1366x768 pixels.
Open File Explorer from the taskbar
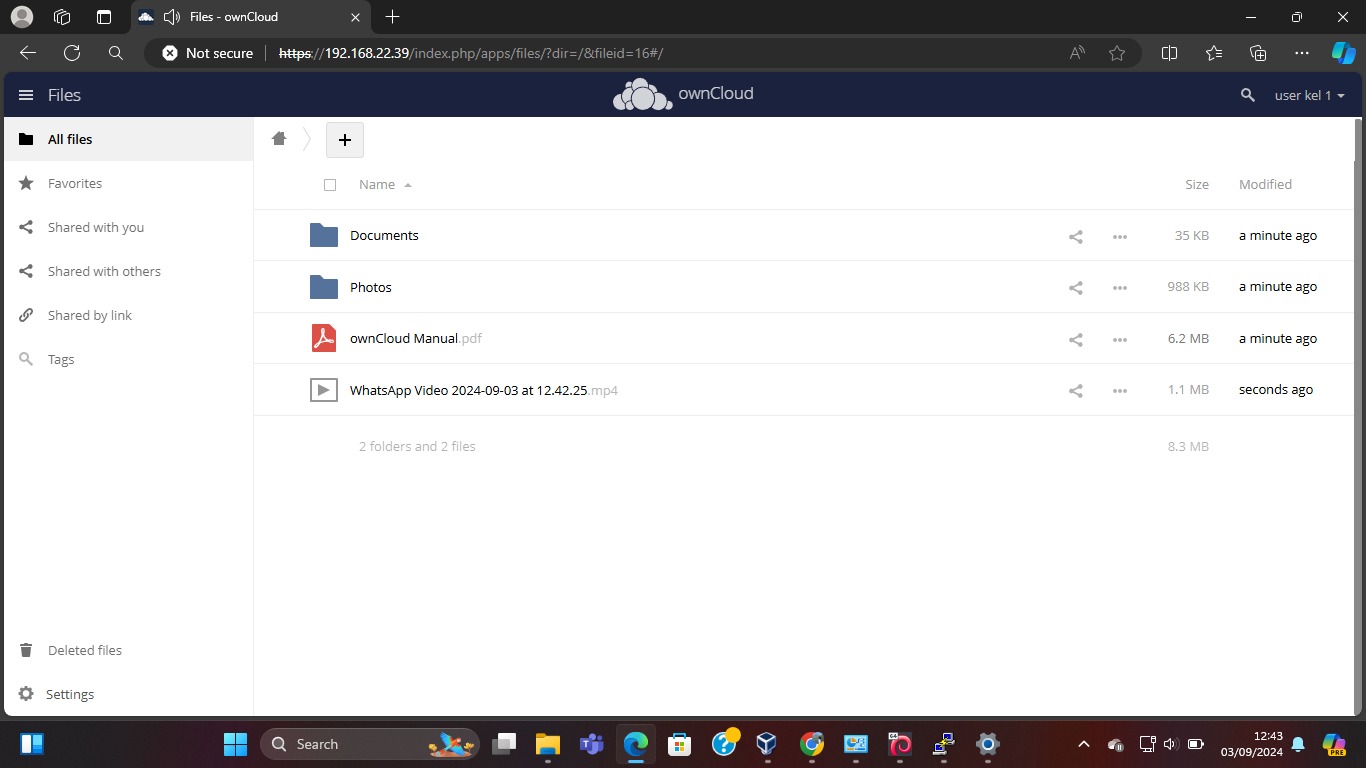[x=547, y=744]
